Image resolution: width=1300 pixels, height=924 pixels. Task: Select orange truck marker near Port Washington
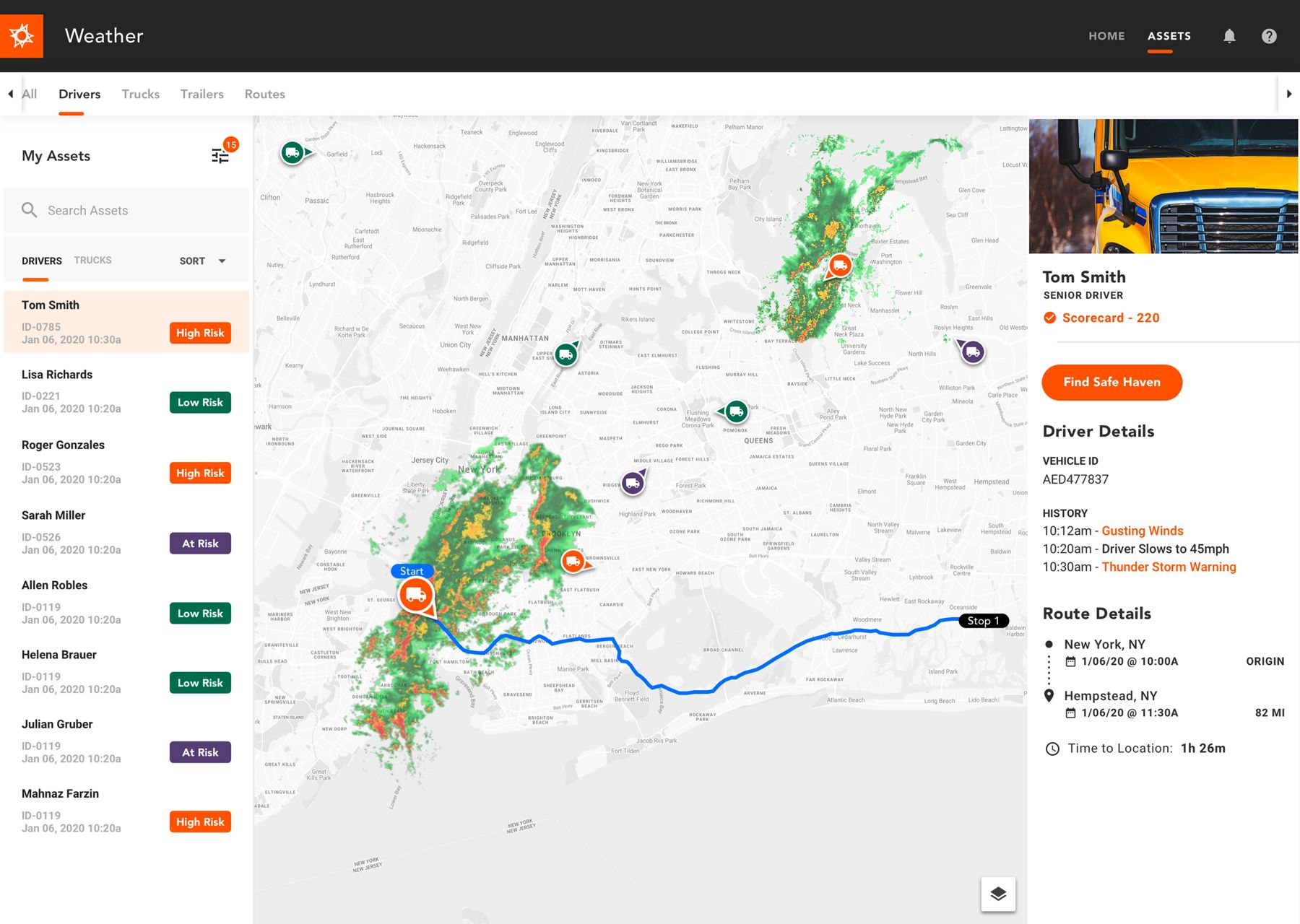click(x=839, y=266)
